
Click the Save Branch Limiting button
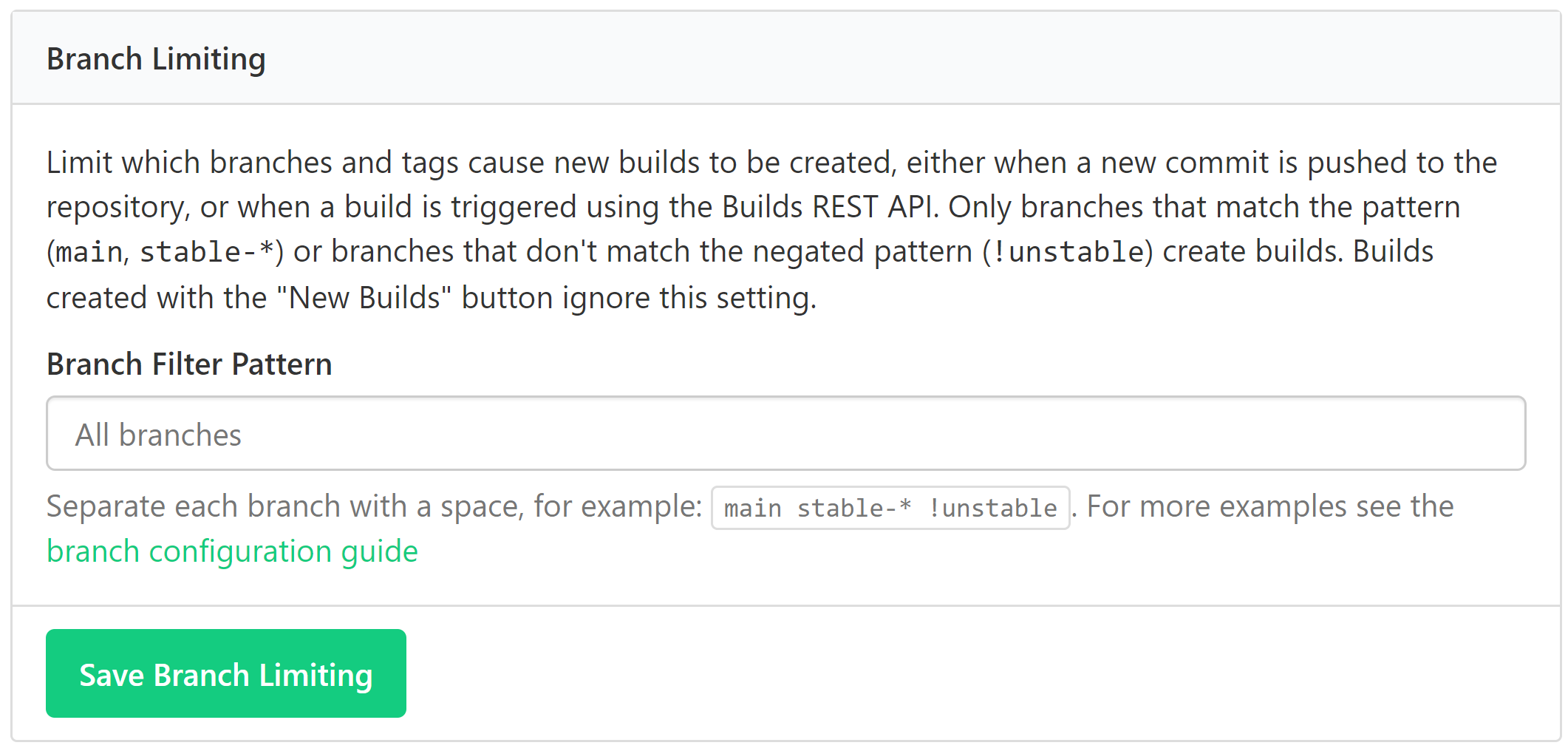(225, 673)
